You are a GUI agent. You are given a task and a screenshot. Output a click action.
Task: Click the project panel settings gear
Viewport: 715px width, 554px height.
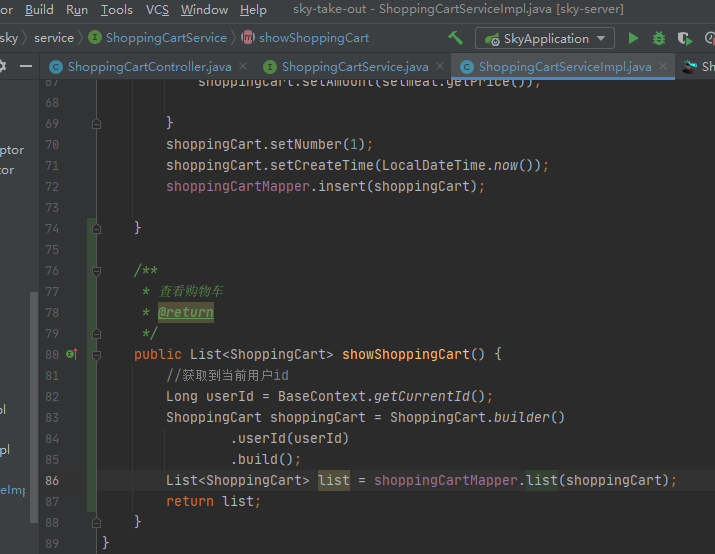(2, 66)
